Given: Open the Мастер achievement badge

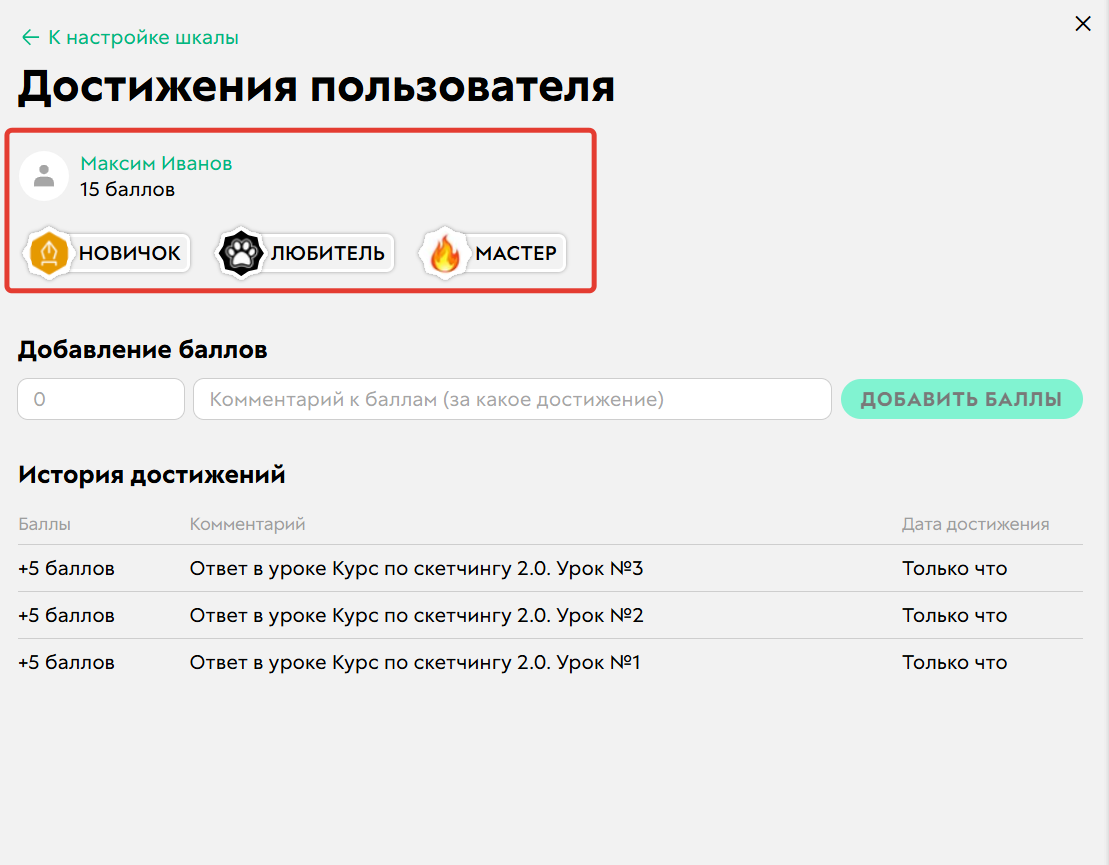Looking at the screenshot, I should click(492, 253).
